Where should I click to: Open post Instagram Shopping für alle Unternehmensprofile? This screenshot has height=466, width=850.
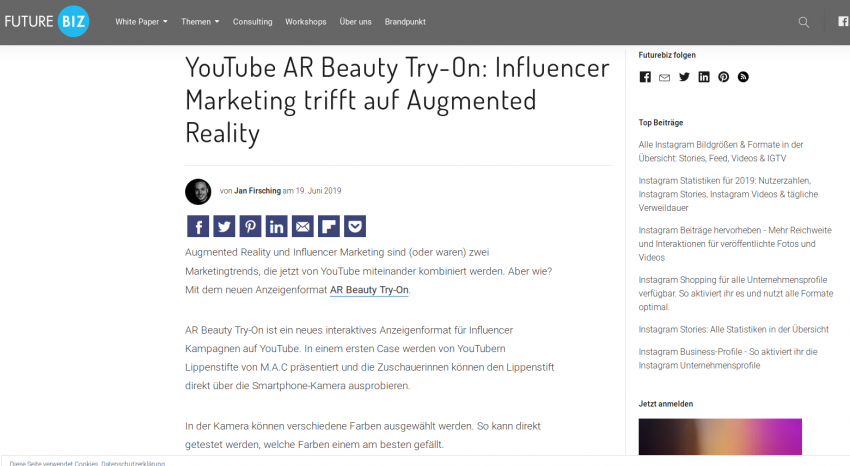tap(736, 293)
